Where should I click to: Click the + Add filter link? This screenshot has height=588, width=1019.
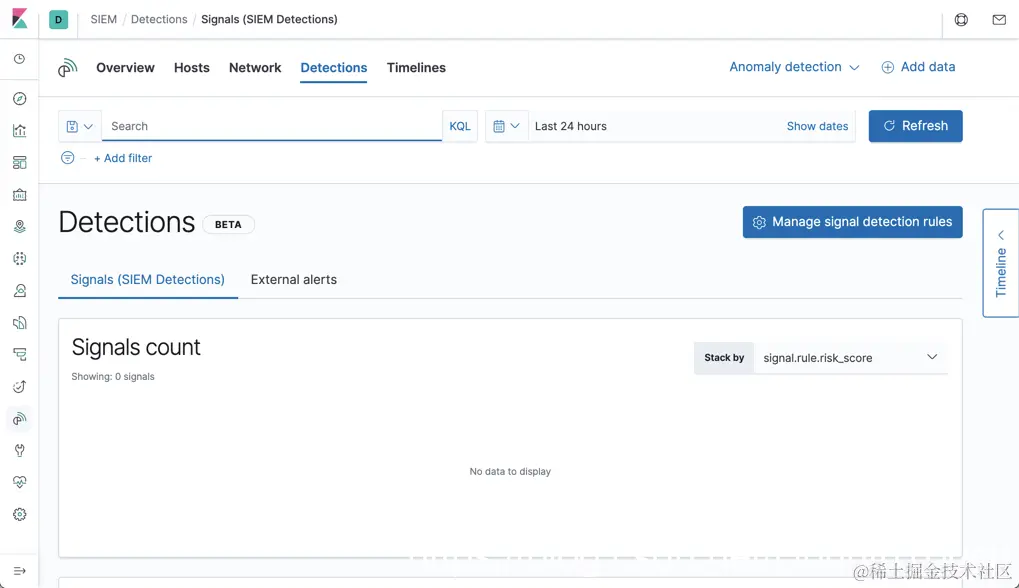click(123, 158)
